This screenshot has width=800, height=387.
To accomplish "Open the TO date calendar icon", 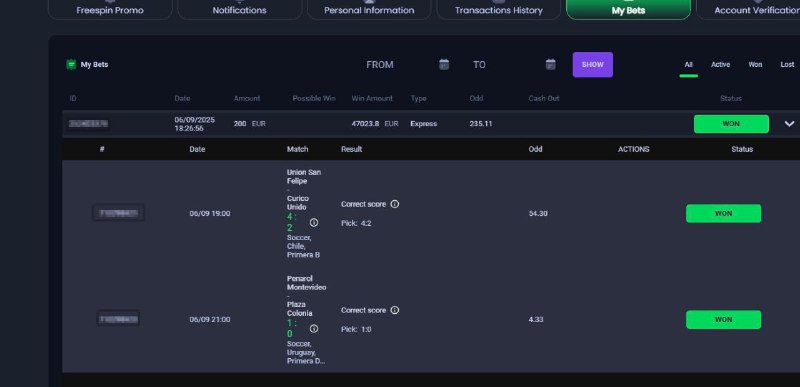I will coord(551,64).
